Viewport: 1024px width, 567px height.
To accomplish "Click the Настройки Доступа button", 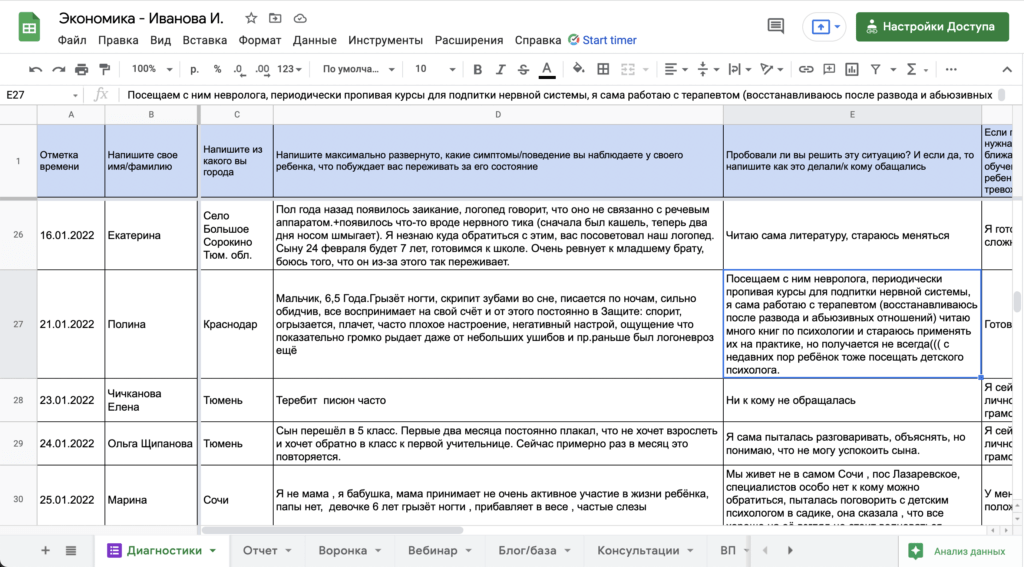I will point(932,27).
